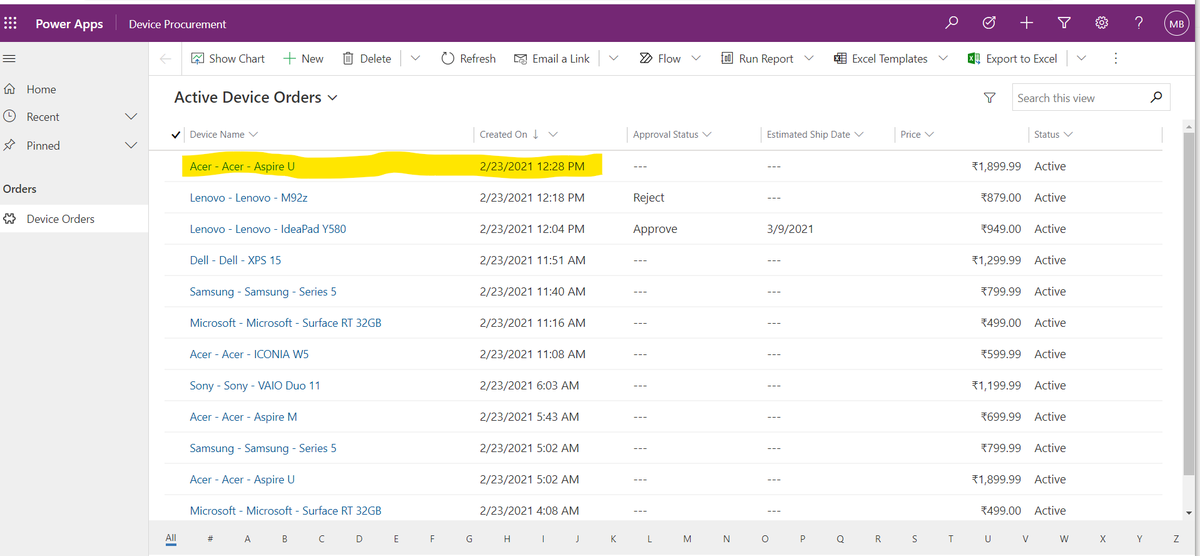The image size is (1200, 556).
Task: Click Show Chart command
Action: click(x=228, y=59)
